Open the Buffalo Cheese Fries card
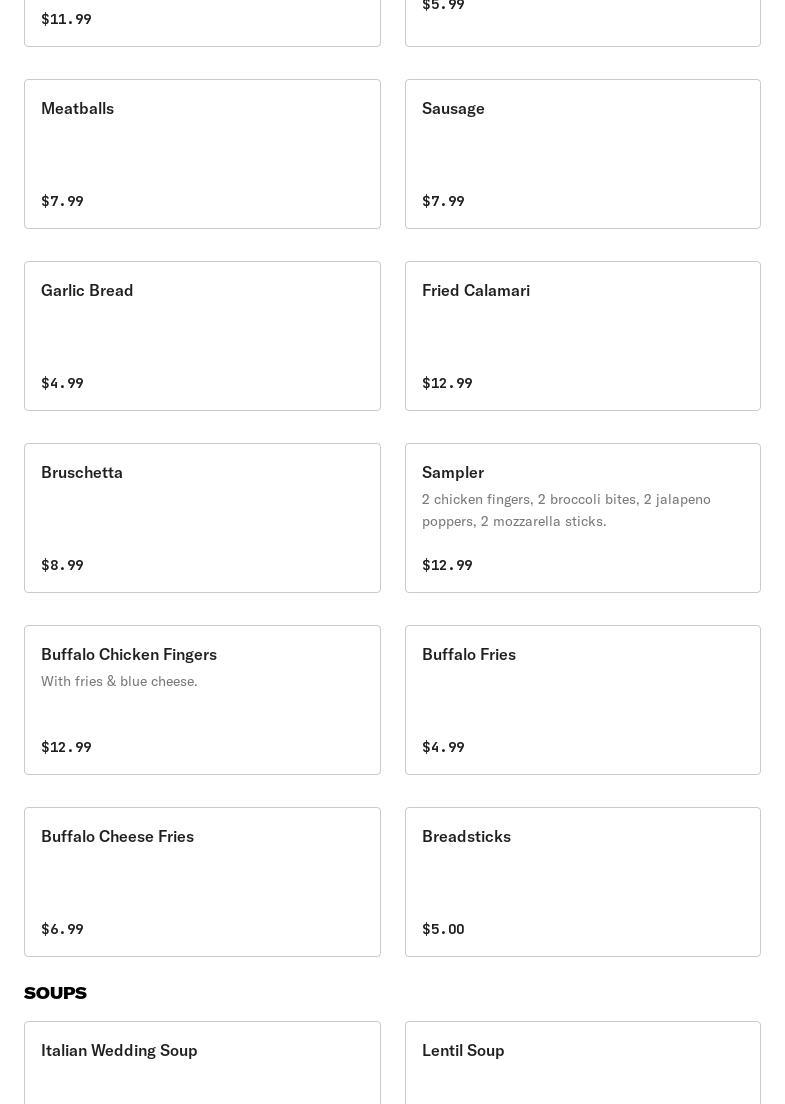This screenshot has height=1104, width=785. pyautogui.click(x=202, y=882)
